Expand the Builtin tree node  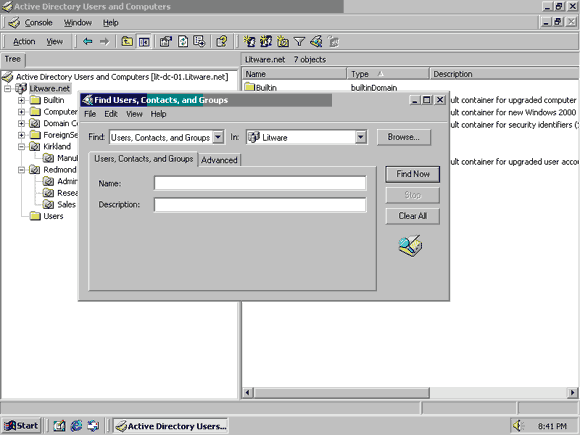pyautogui.click(x=21, y=100)
